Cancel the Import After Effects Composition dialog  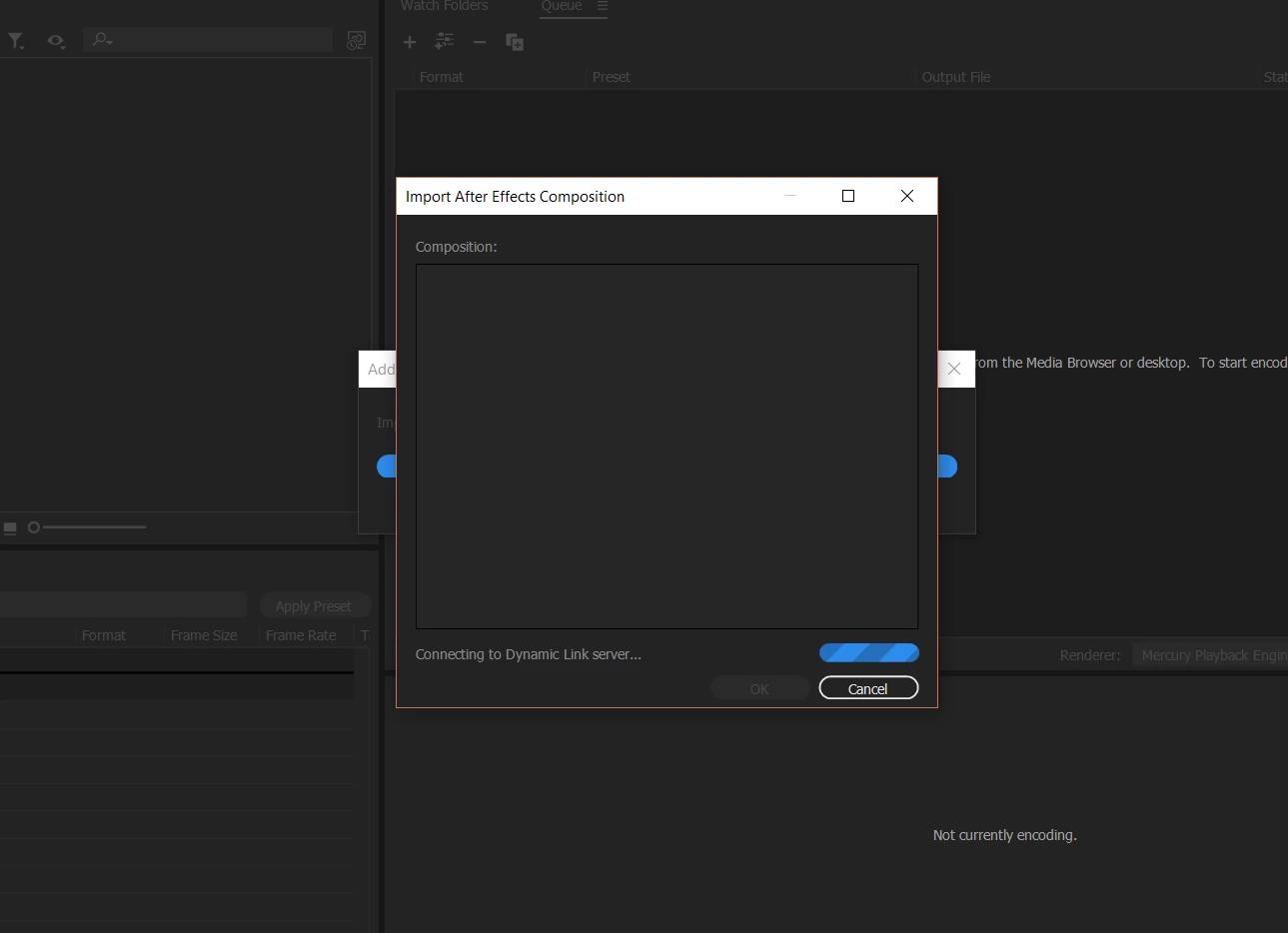coord(868,688)
